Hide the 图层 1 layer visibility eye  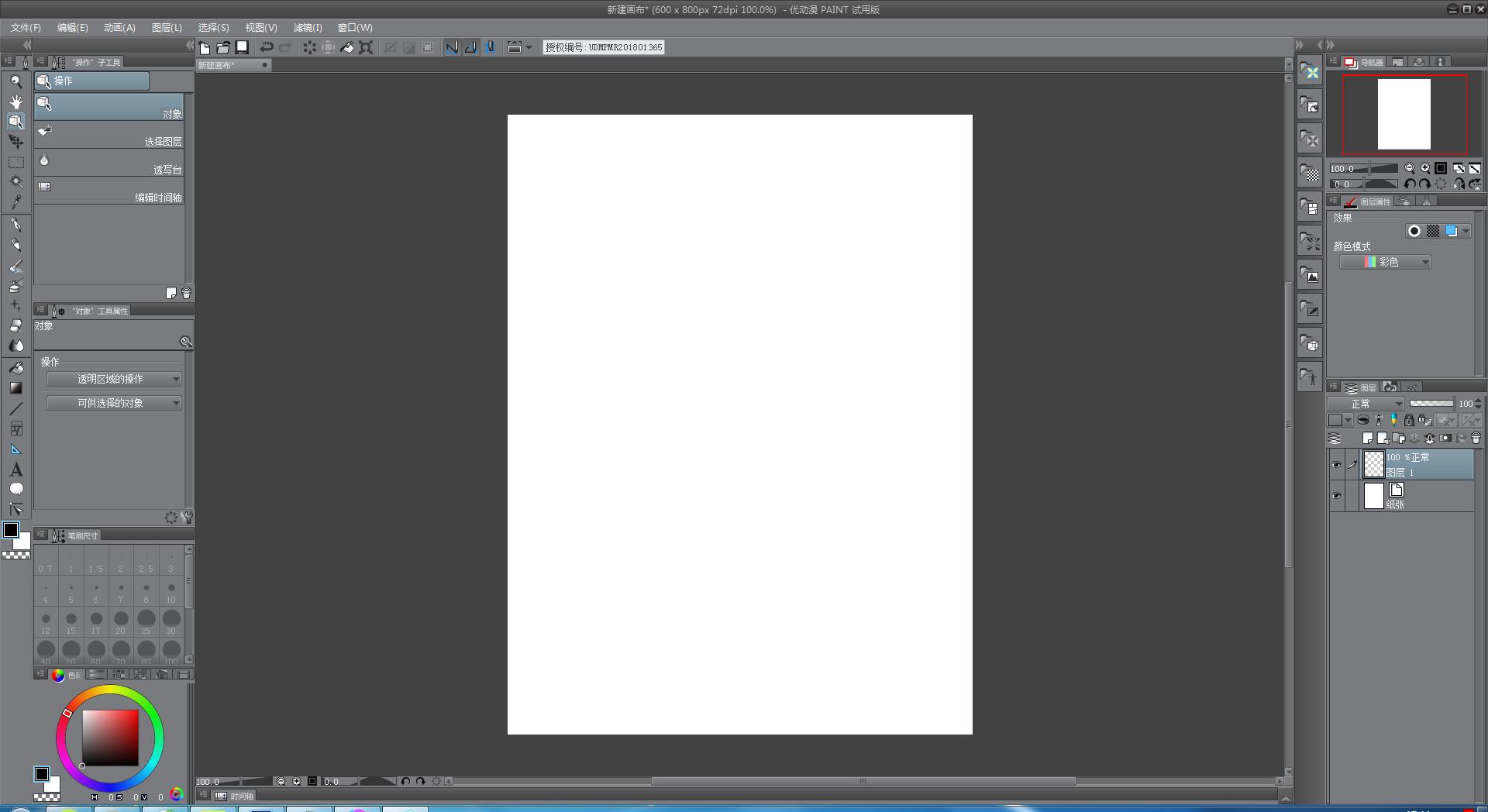pos(1336,465)
